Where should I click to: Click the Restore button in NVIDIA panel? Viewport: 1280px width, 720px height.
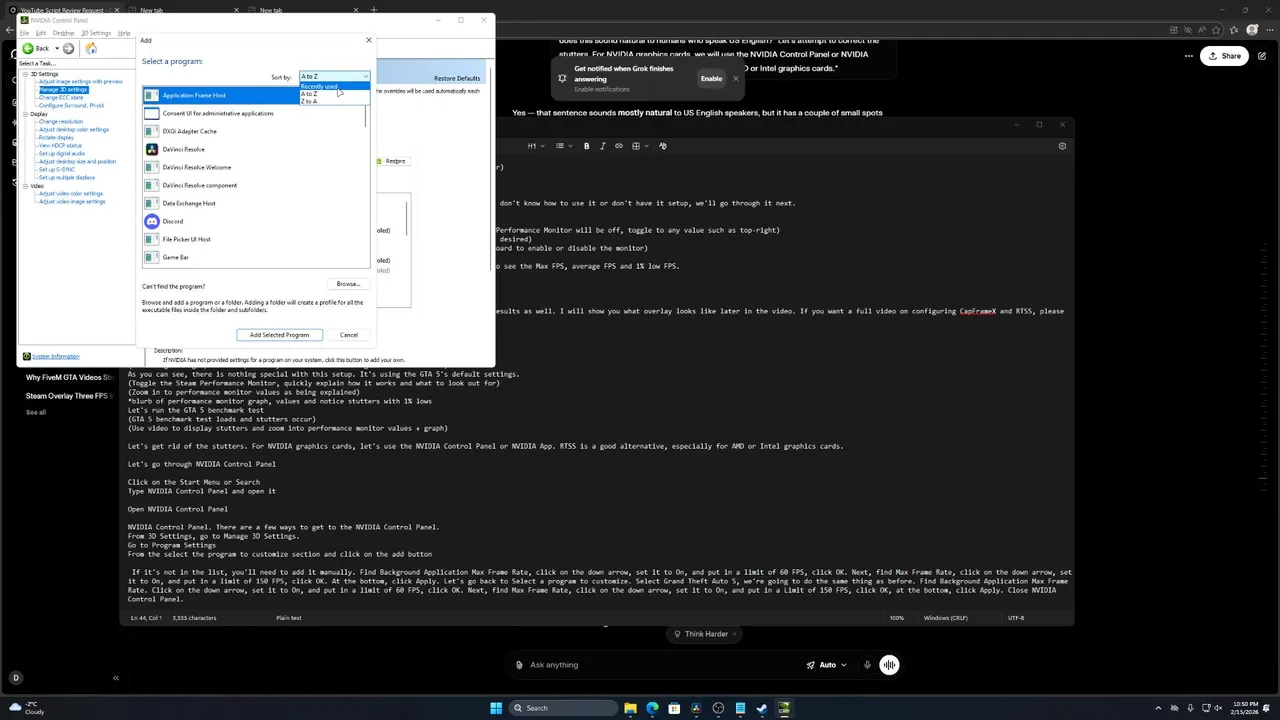395,161
